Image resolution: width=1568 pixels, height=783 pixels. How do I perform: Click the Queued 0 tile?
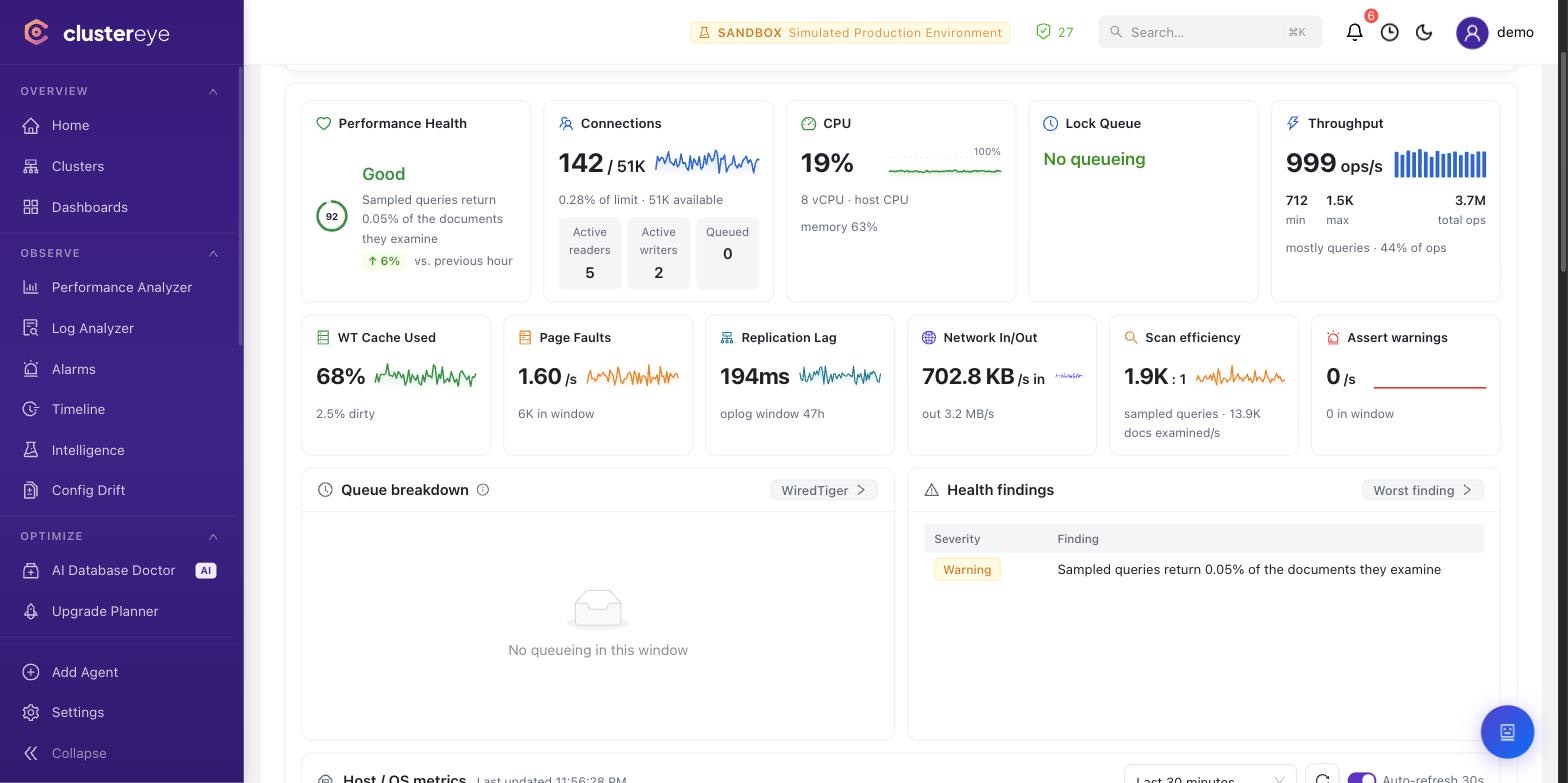[x=727, y=254]
